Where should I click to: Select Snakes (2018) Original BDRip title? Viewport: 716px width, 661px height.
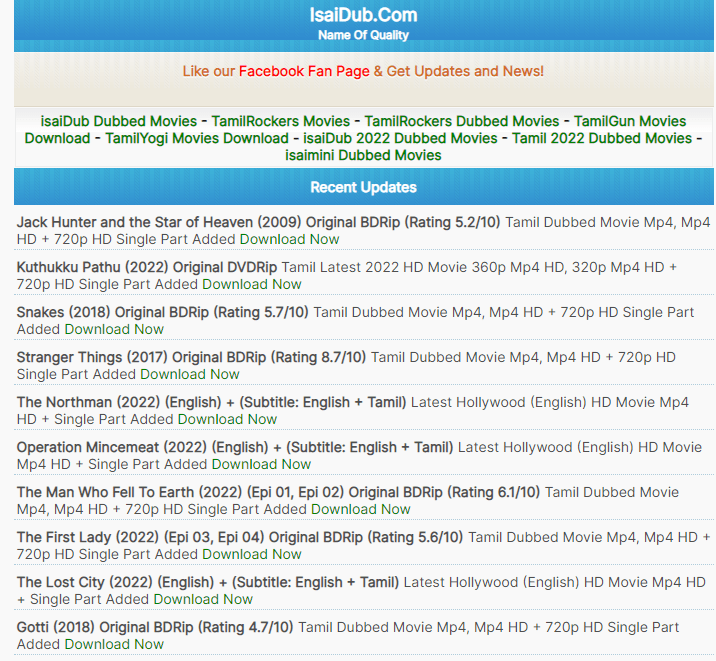coord(163,312)
